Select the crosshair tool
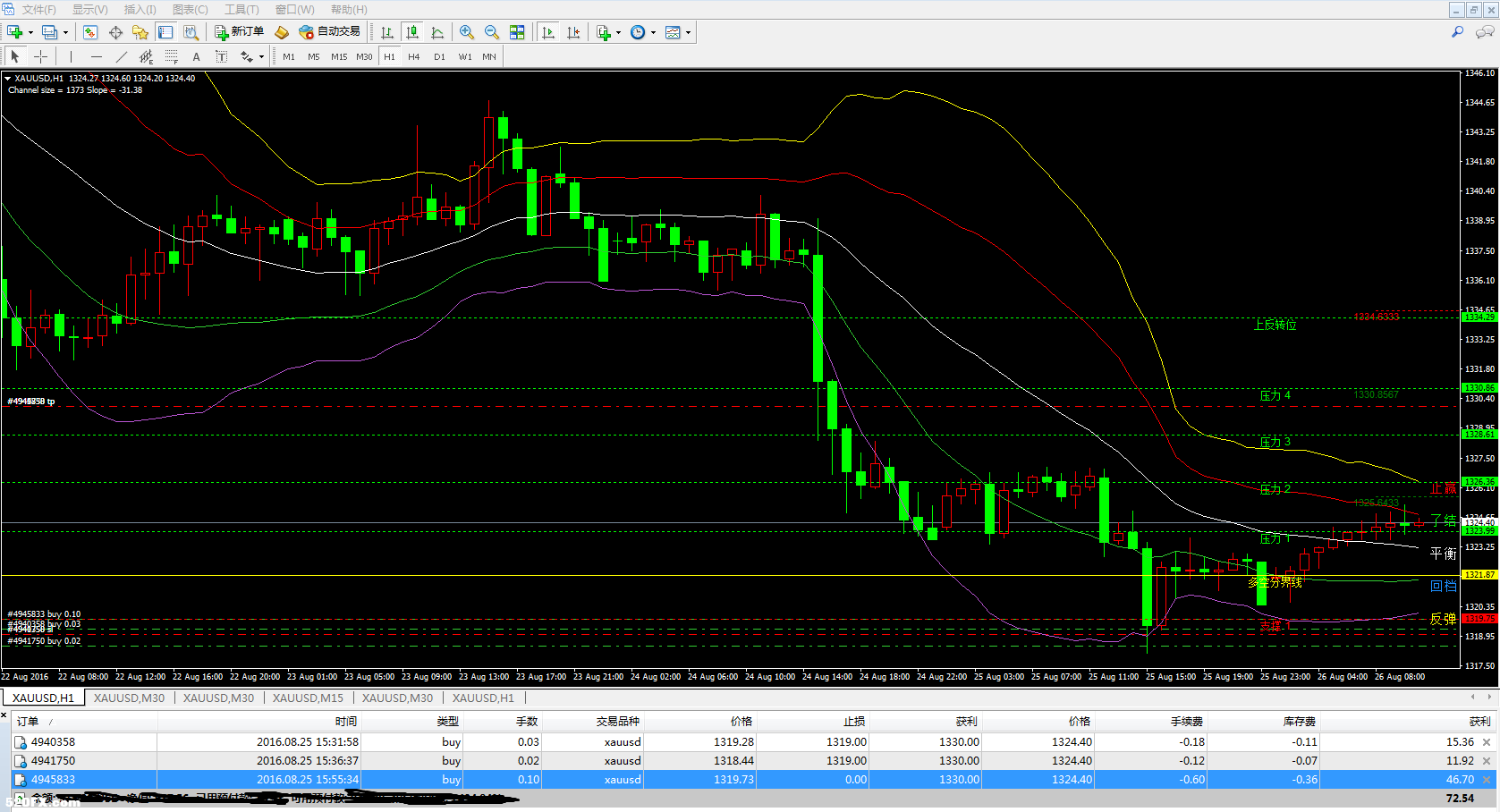The width and height of the screenshot is (1500, 812). tap(40, 56)
